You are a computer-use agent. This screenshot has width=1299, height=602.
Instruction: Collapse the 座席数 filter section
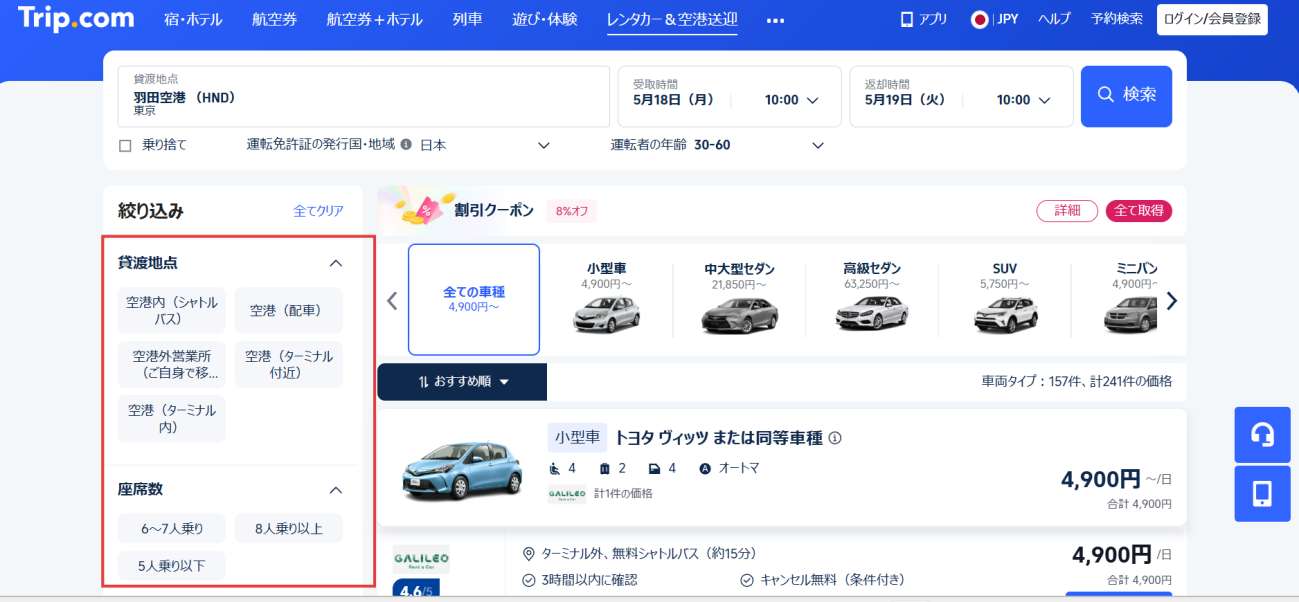336,490
